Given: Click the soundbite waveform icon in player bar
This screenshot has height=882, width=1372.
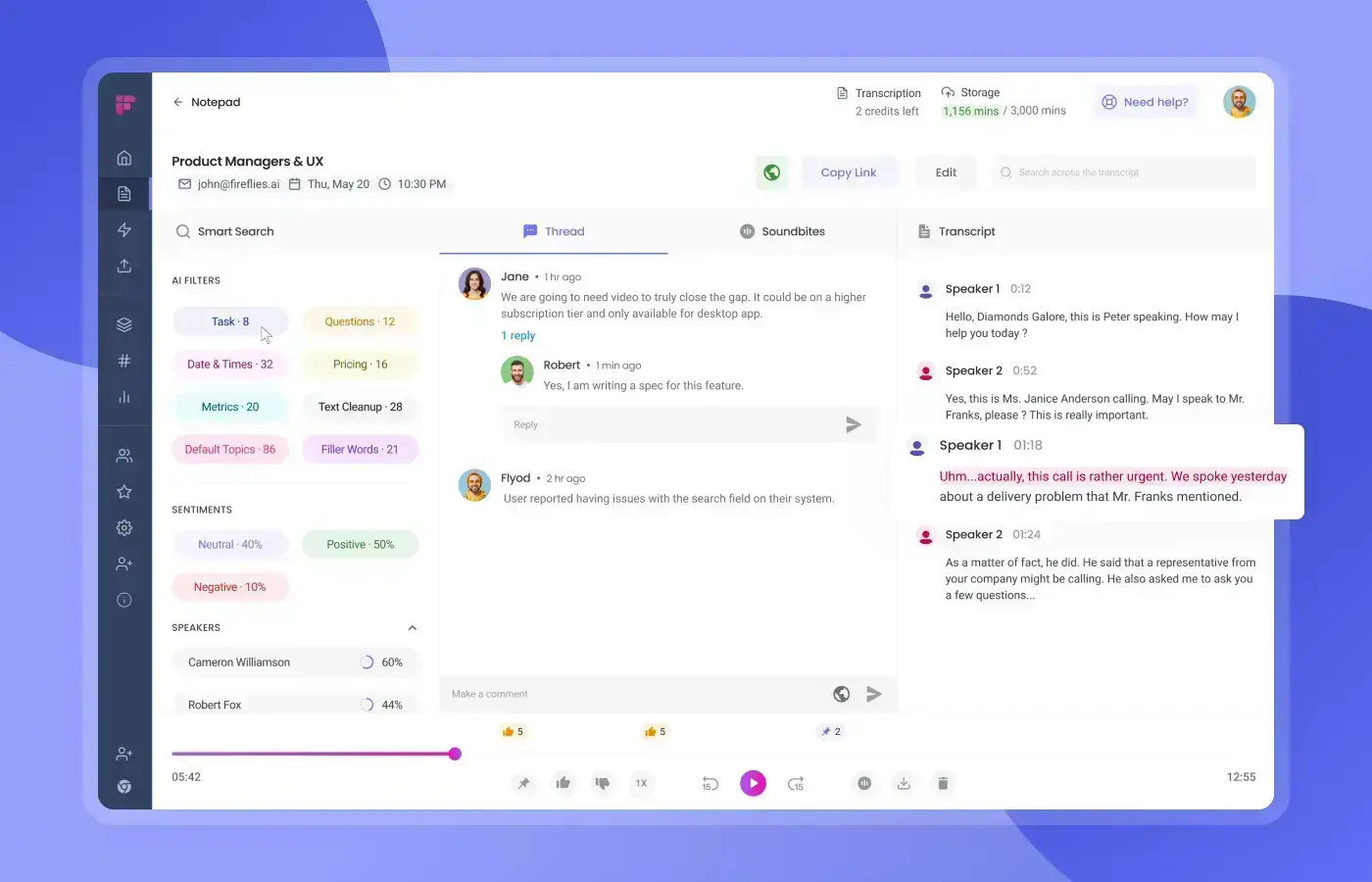Looking at the screenshot, I should (864, 783).
